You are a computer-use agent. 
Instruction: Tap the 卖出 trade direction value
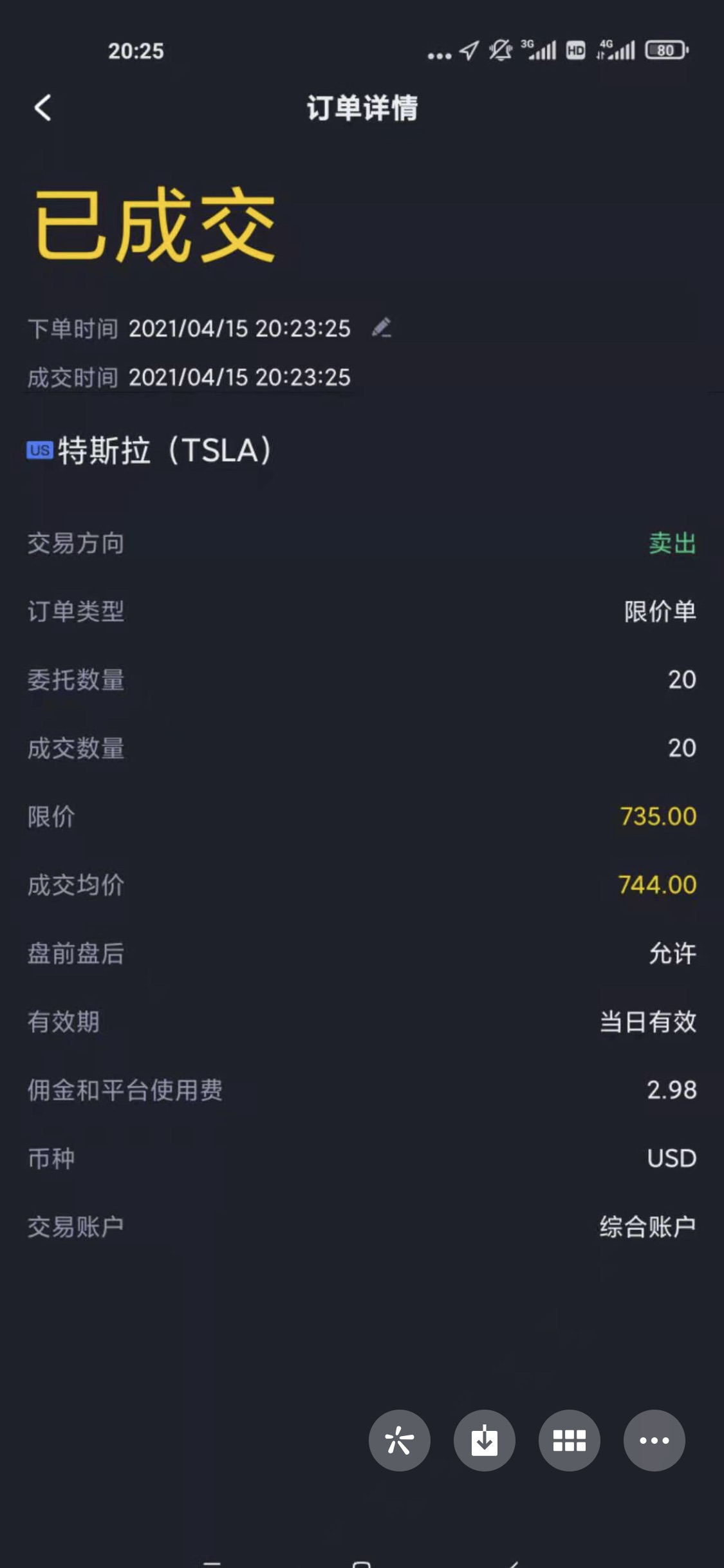coord(673,543)
